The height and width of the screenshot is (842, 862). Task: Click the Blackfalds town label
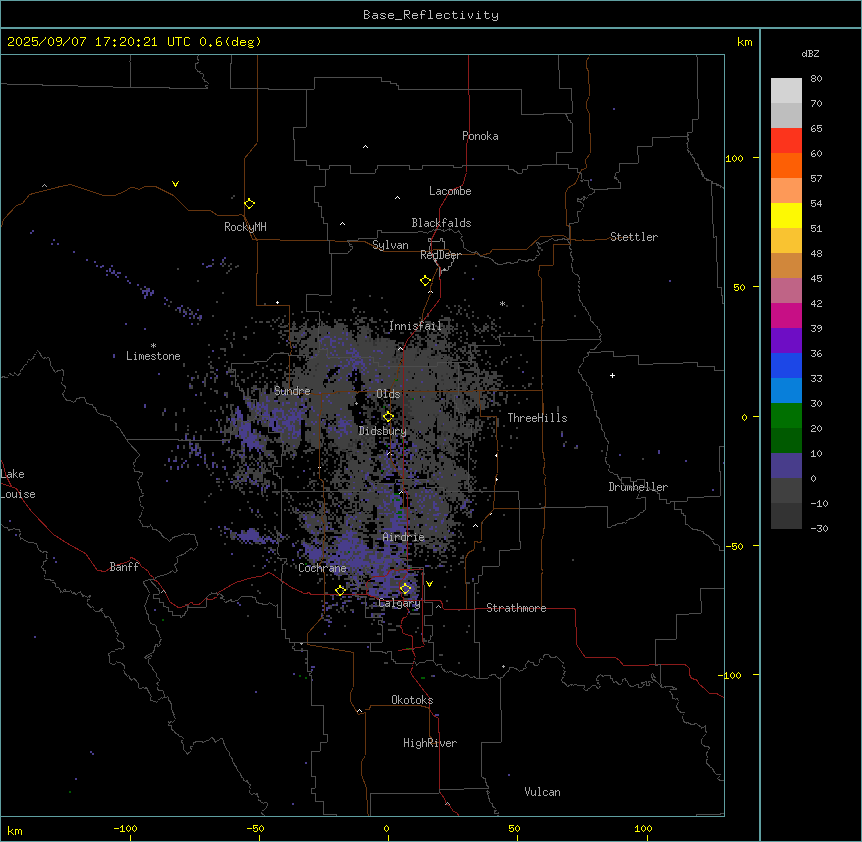(441, 223)
